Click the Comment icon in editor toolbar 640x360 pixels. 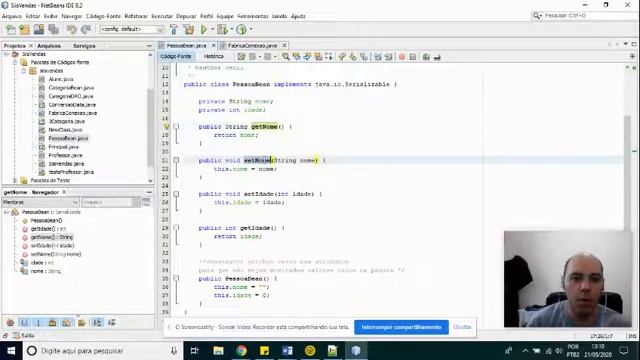click(426, 57)
